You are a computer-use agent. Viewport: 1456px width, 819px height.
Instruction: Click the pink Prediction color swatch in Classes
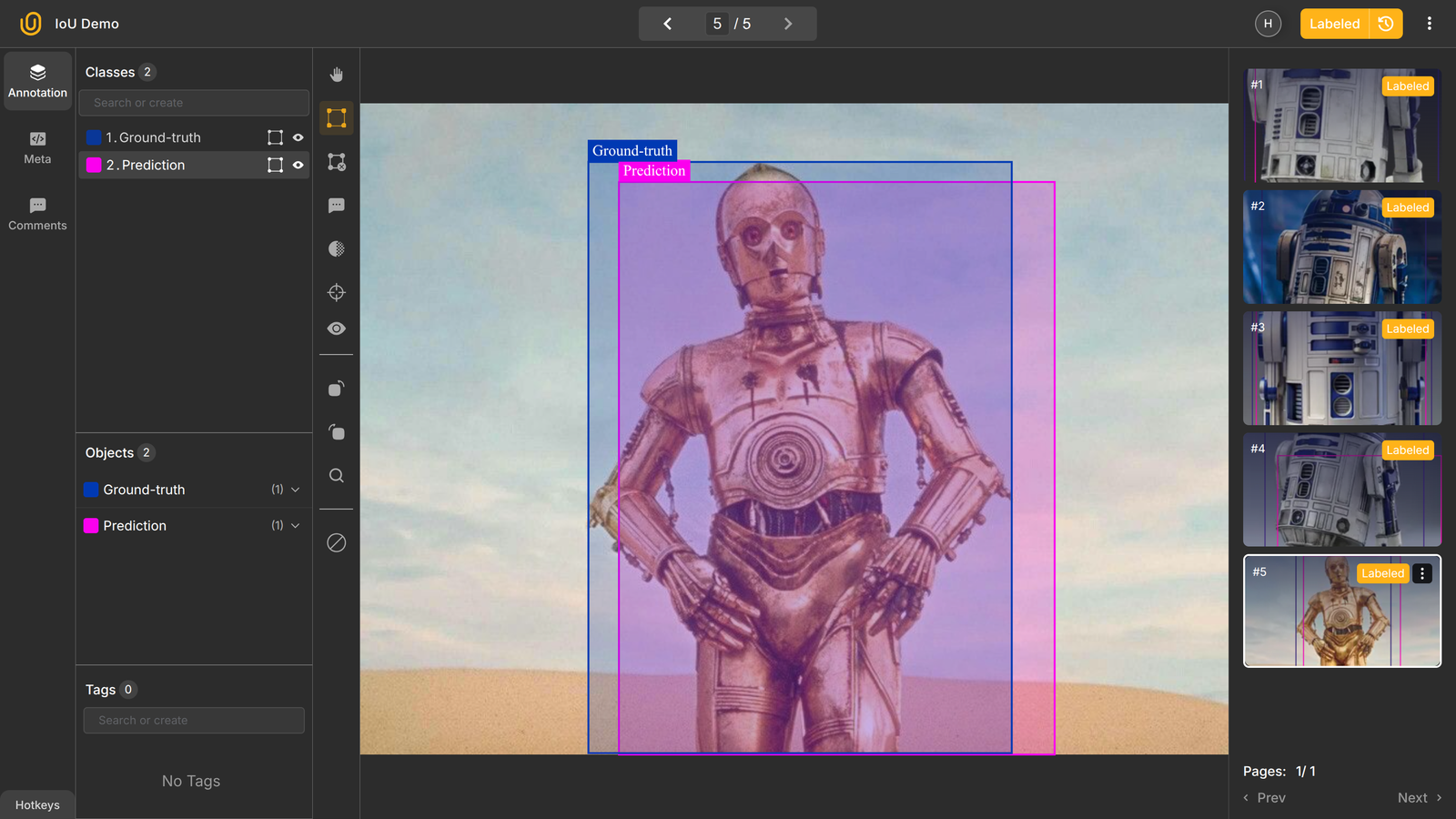[x=94, y=165]
